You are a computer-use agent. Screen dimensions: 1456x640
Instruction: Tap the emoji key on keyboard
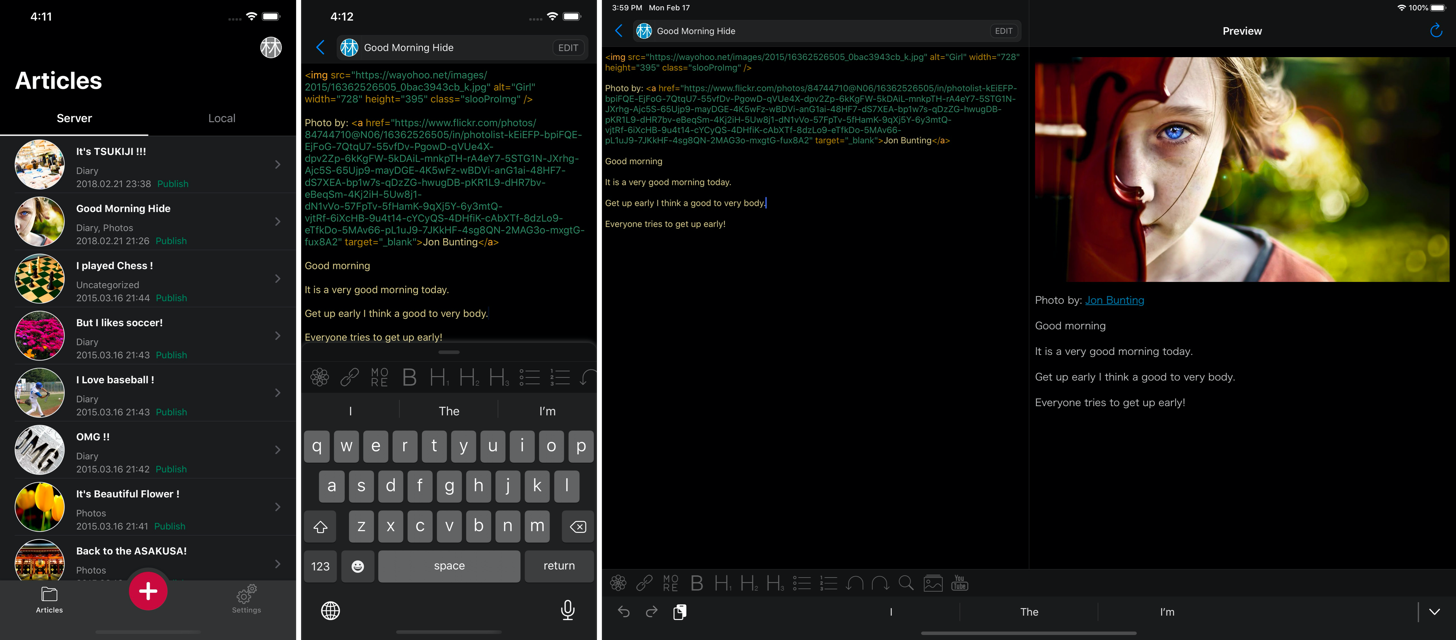coord(357,566)
